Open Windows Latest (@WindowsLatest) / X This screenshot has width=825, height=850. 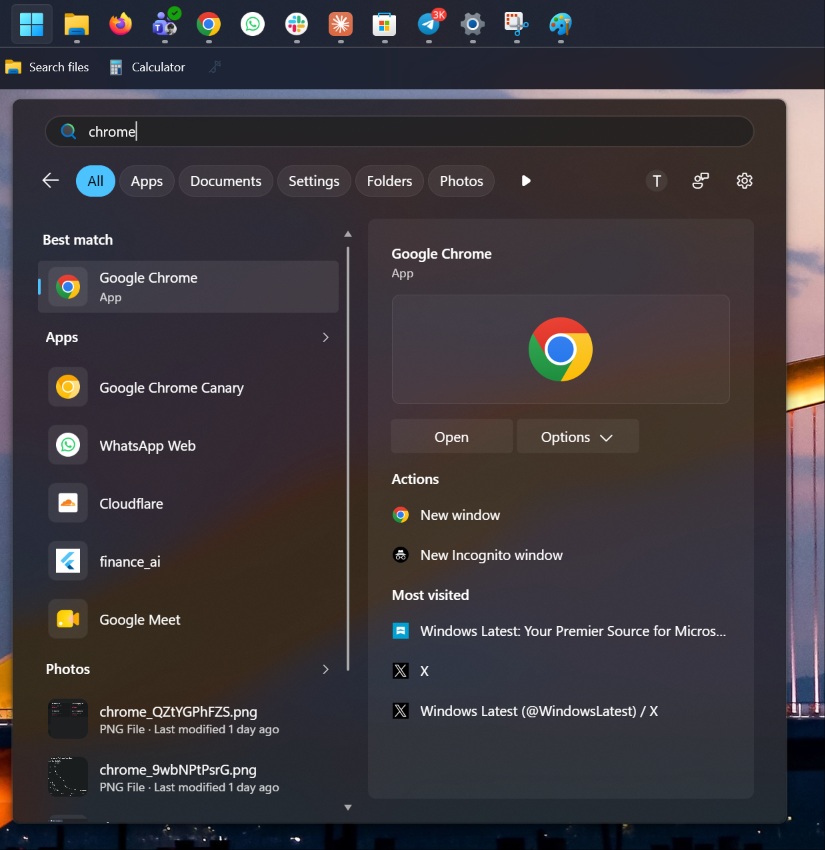pos(525,711)
